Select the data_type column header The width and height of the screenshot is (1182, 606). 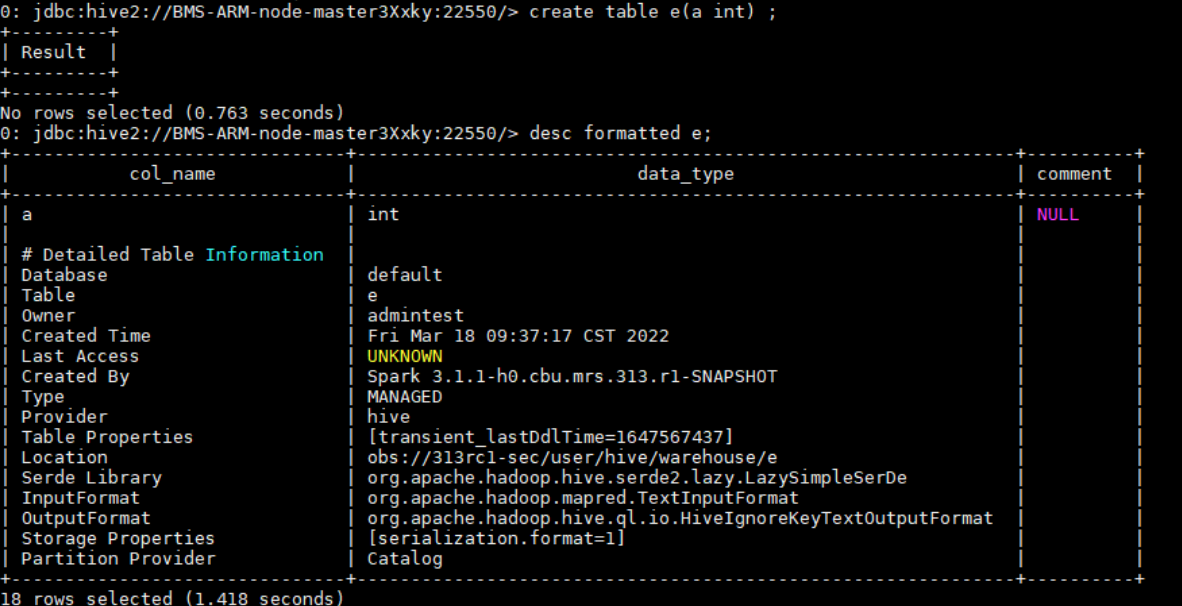(x=685, y=174)
